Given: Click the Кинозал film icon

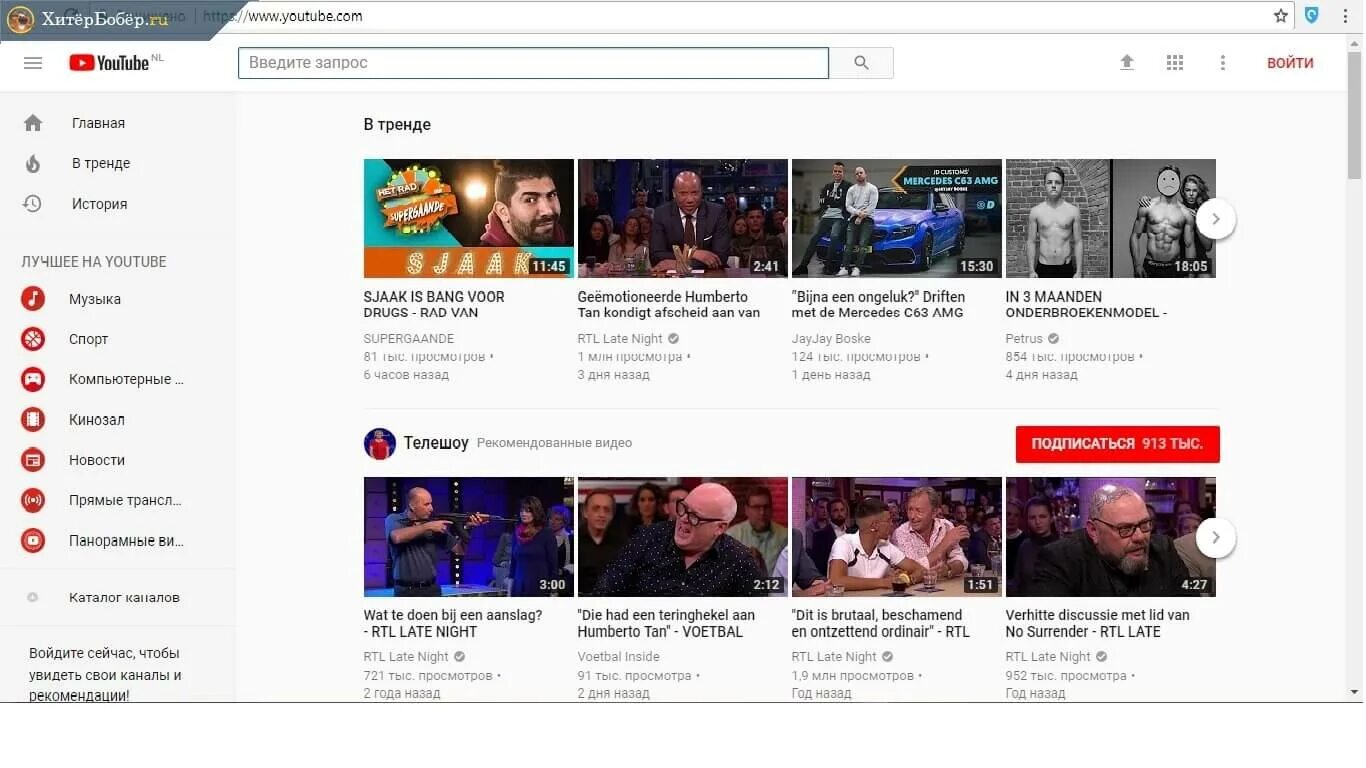Looking at the screenshot, I should (x=33, y=420).
